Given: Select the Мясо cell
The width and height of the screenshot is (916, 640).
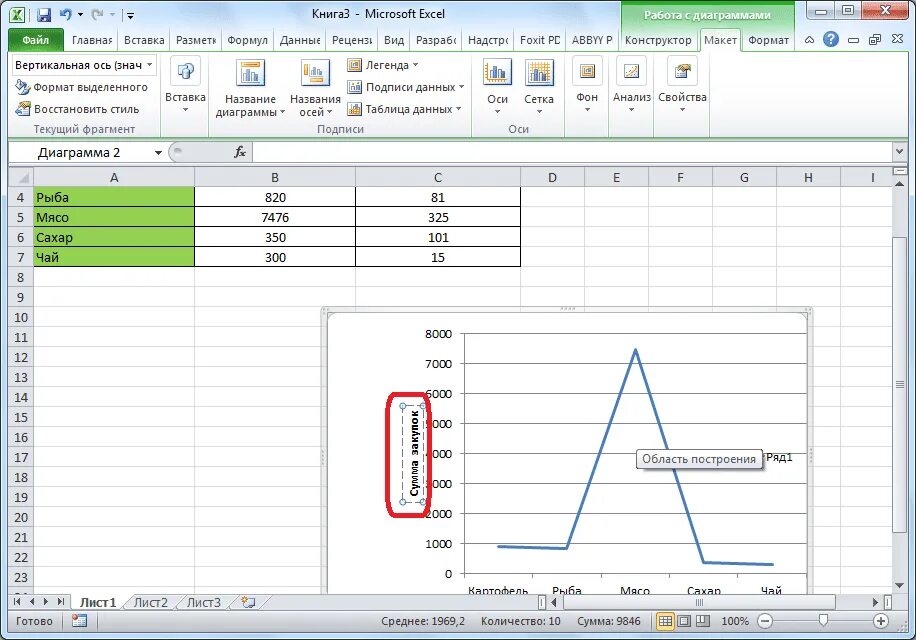Looking at the screenshot, I should point(114,217).
